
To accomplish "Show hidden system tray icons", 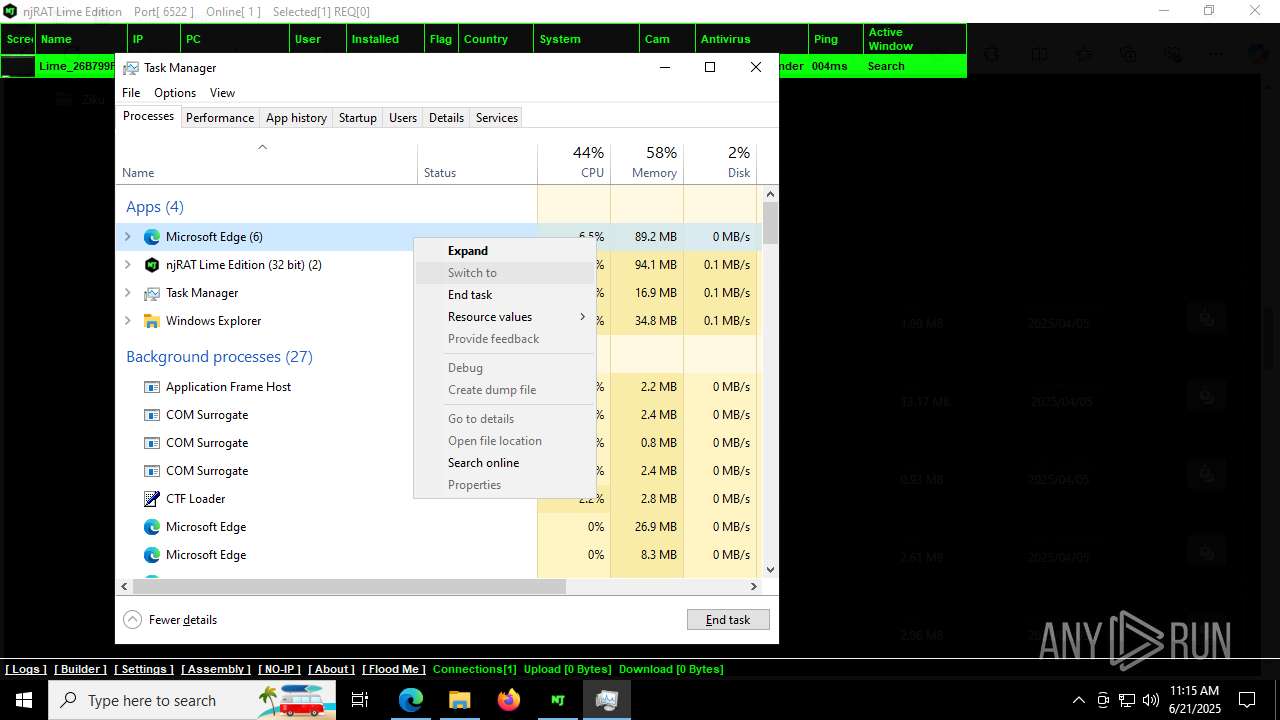I will (1078, 700).
